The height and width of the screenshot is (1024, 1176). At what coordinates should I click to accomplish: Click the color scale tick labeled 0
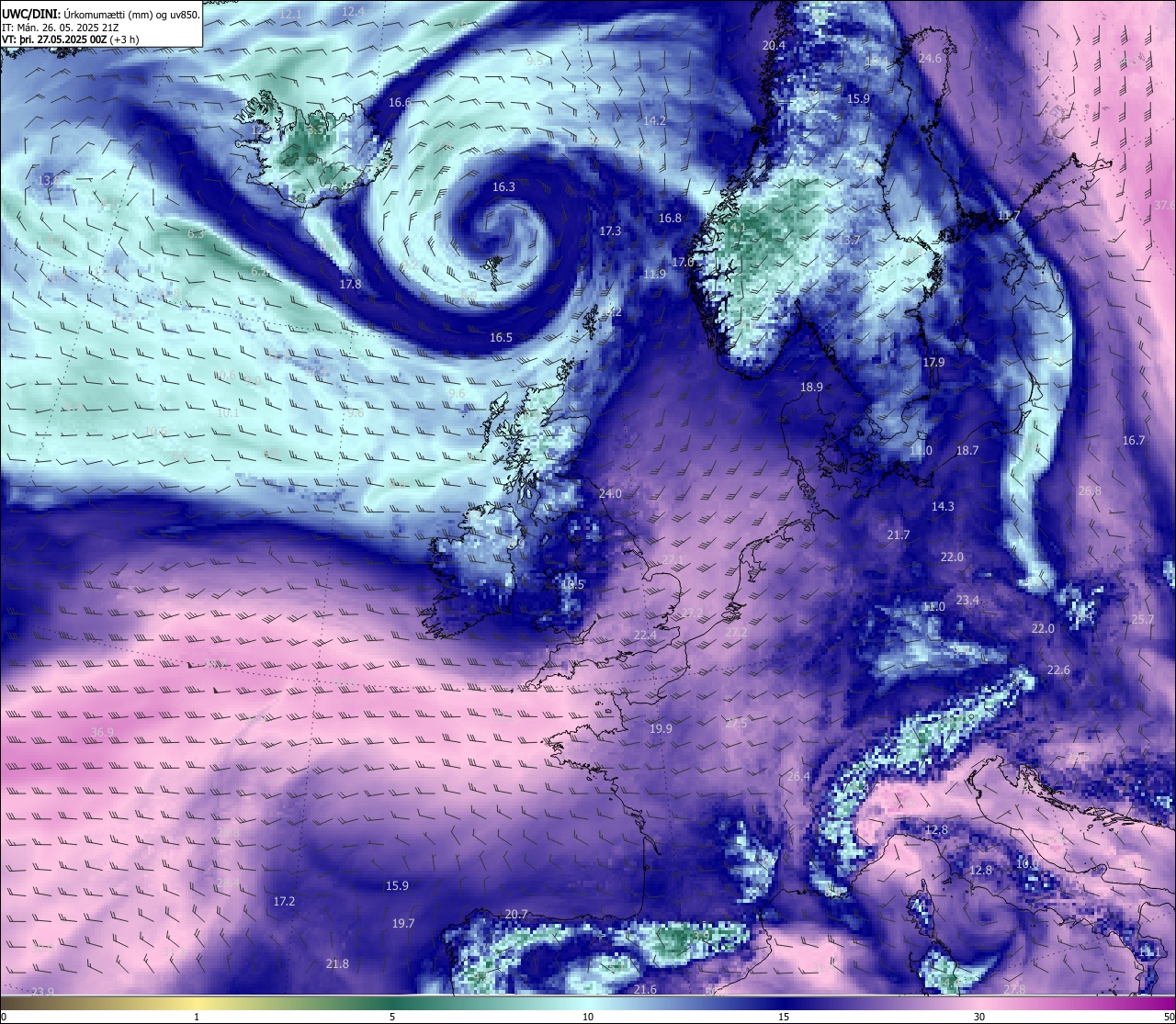(x=4, y=1017)
